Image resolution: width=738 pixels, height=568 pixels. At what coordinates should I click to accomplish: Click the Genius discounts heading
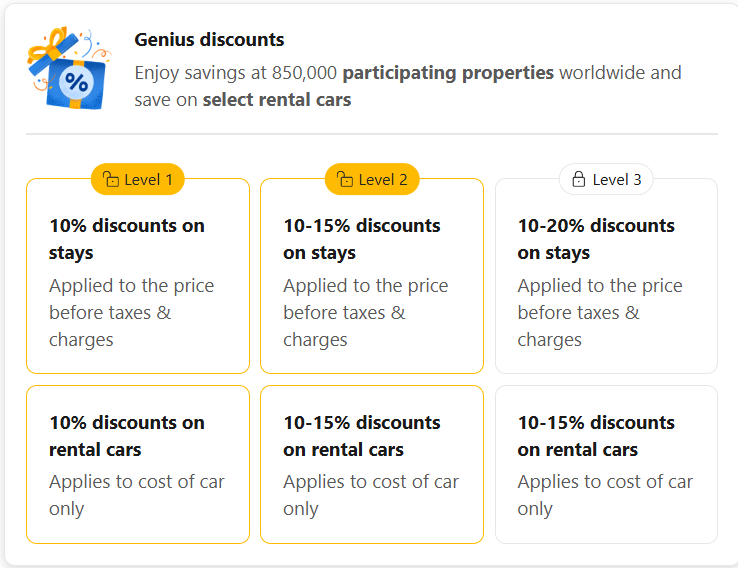coord(209,40)
